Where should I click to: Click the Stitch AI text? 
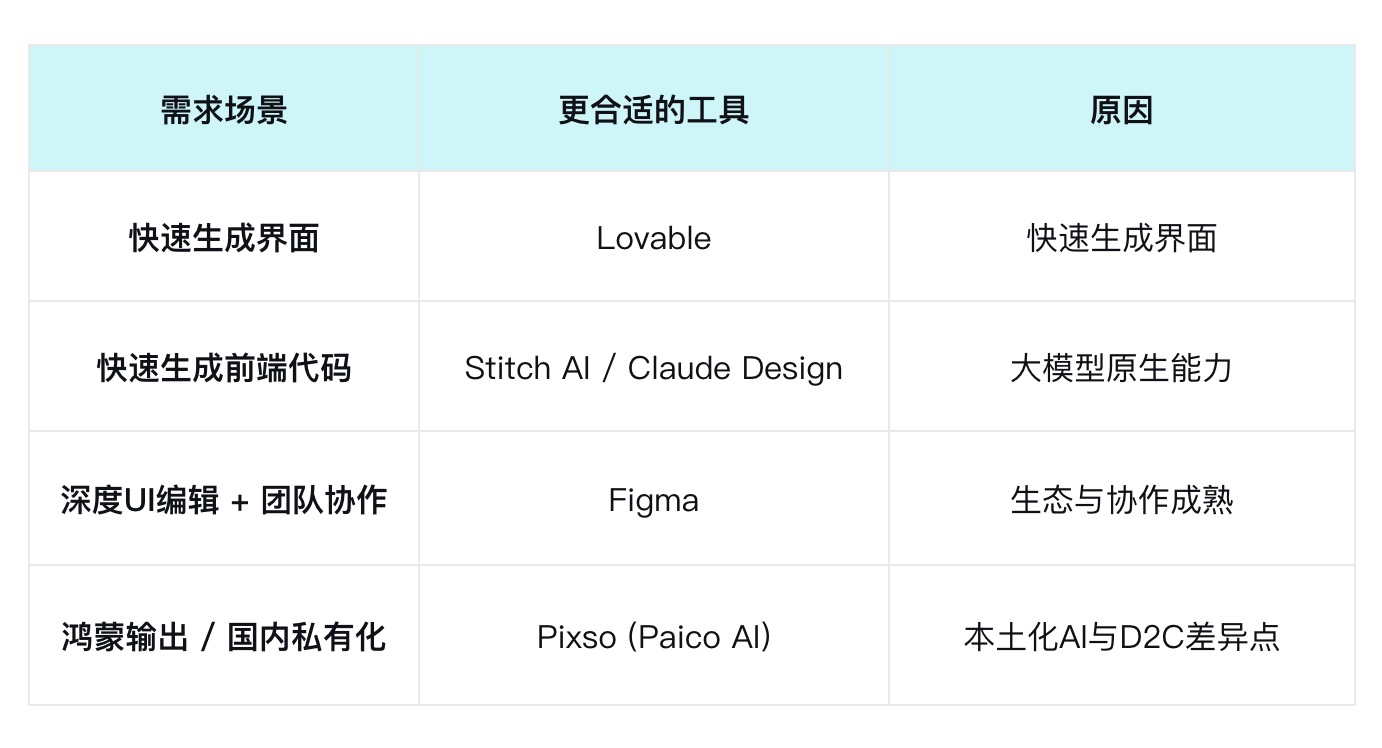527,368
